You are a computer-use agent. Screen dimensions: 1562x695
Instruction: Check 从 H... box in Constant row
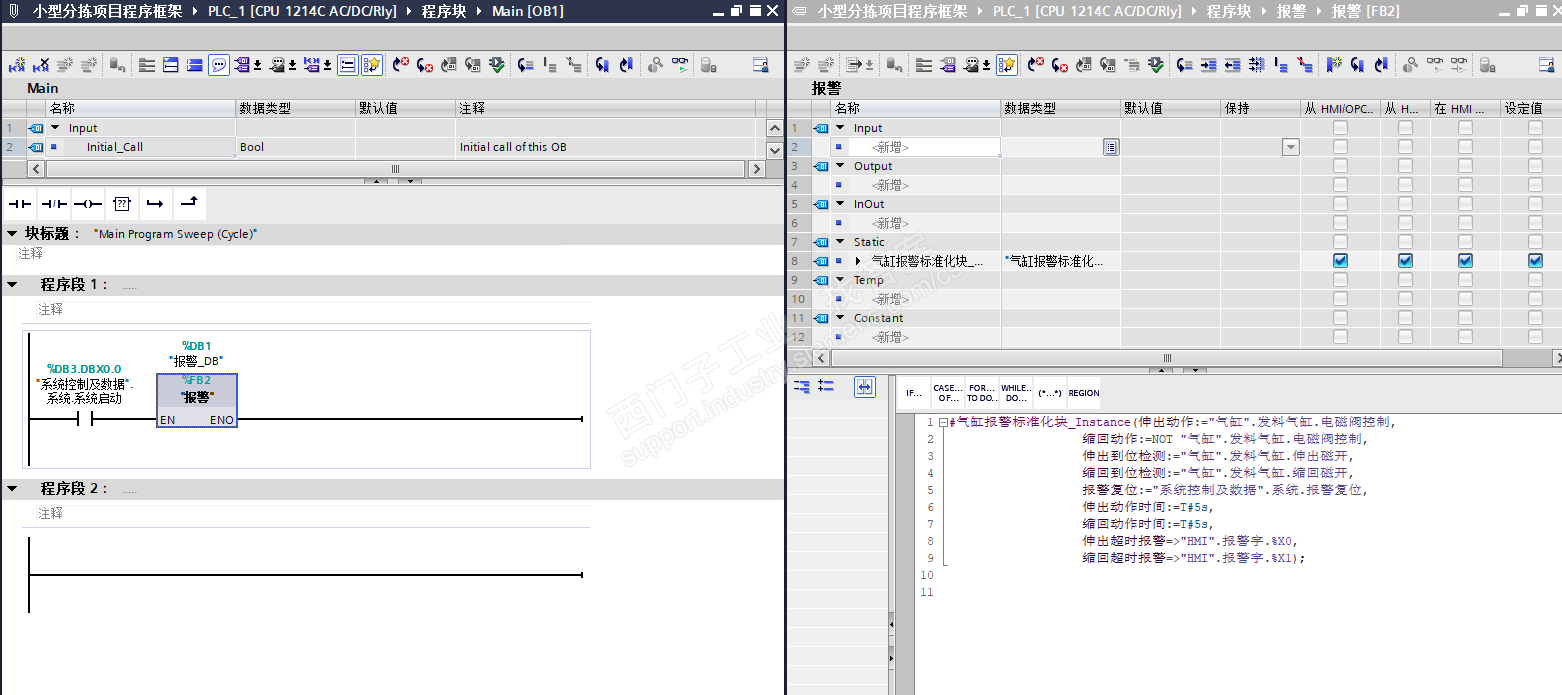(1405, 318)
